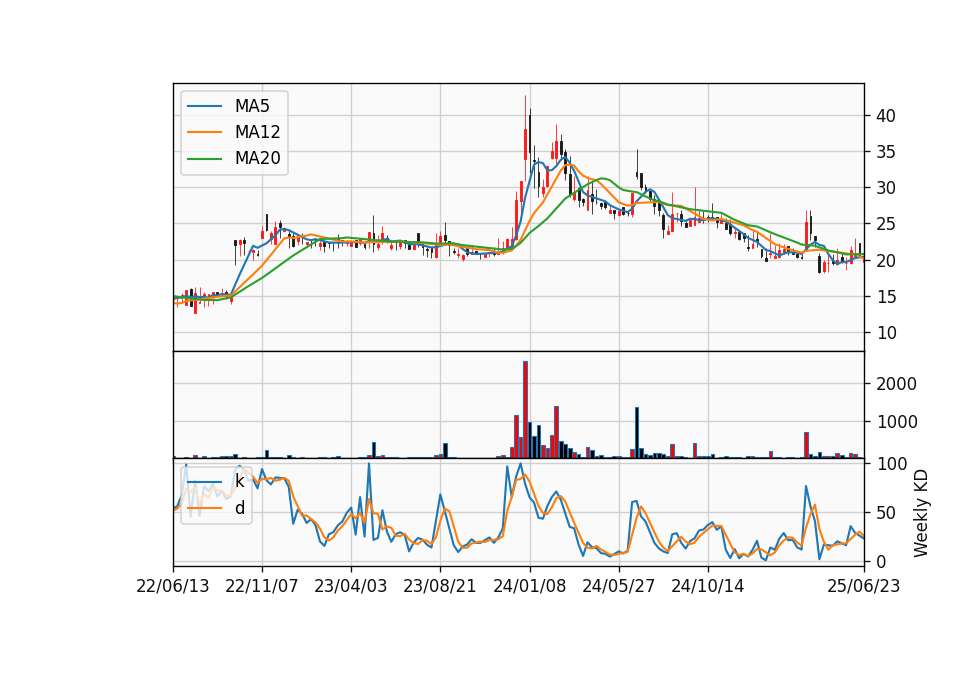Click the 20 price axis label
The width and height of the screenshot is (960, 690).
tap(885, 261)
